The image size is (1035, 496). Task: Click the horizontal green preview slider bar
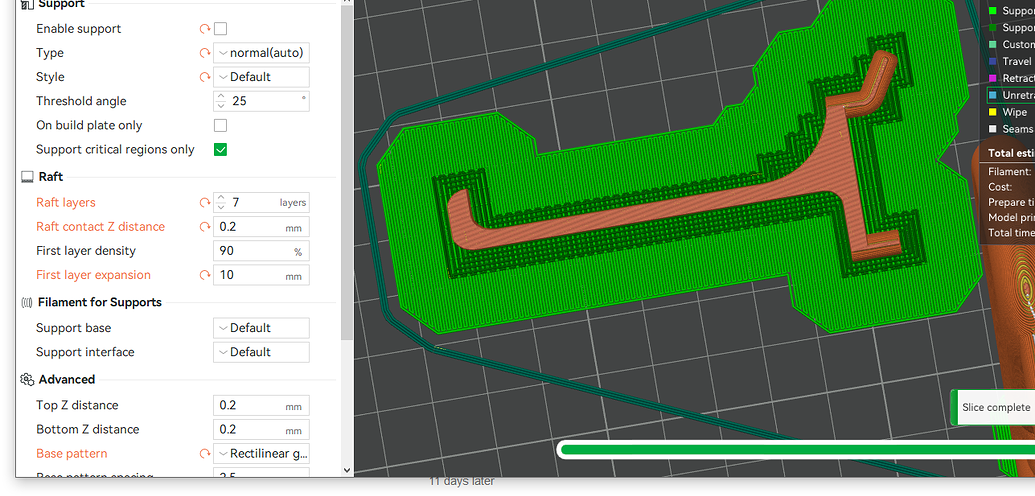point(795,450)
